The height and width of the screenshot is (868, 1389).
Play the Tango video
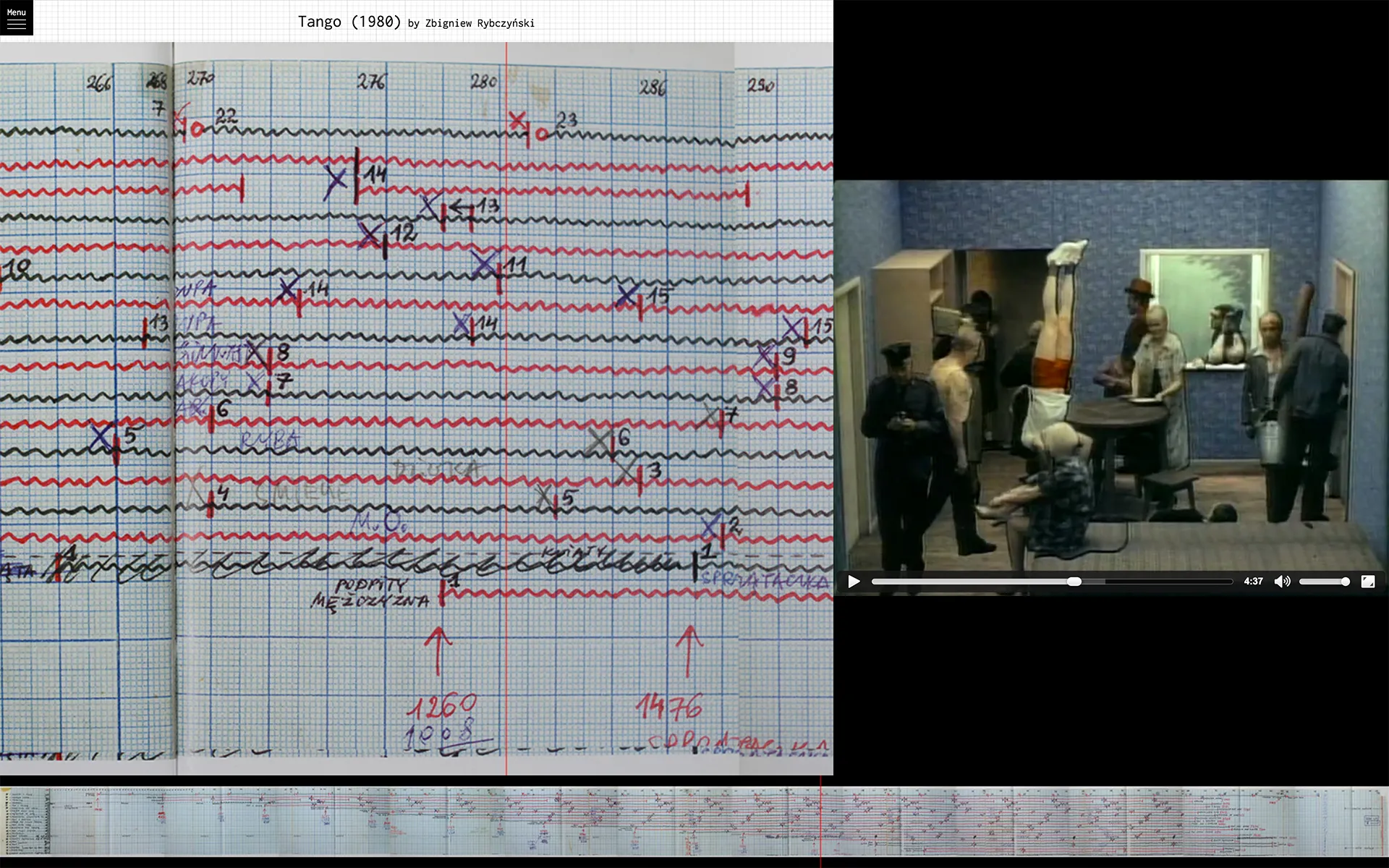(x=854, y=582)
